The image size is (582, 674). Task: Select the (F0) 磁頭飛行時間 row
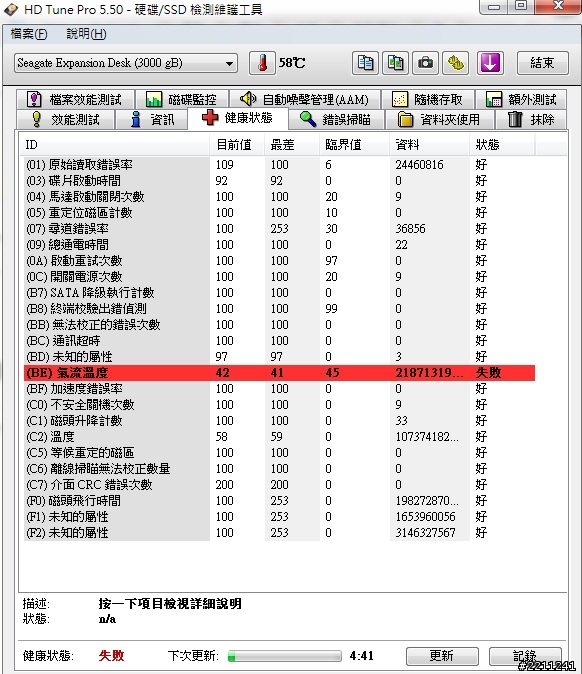[x=279, y=500]
